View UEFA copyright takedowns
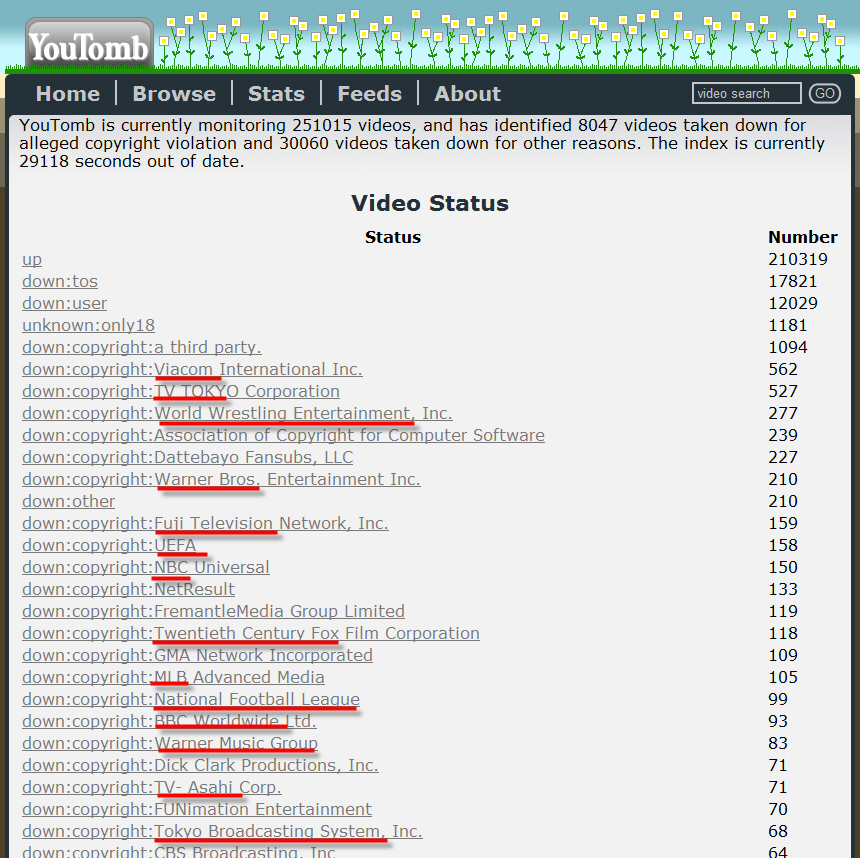 pyautogui.click(x=109, y=545)
